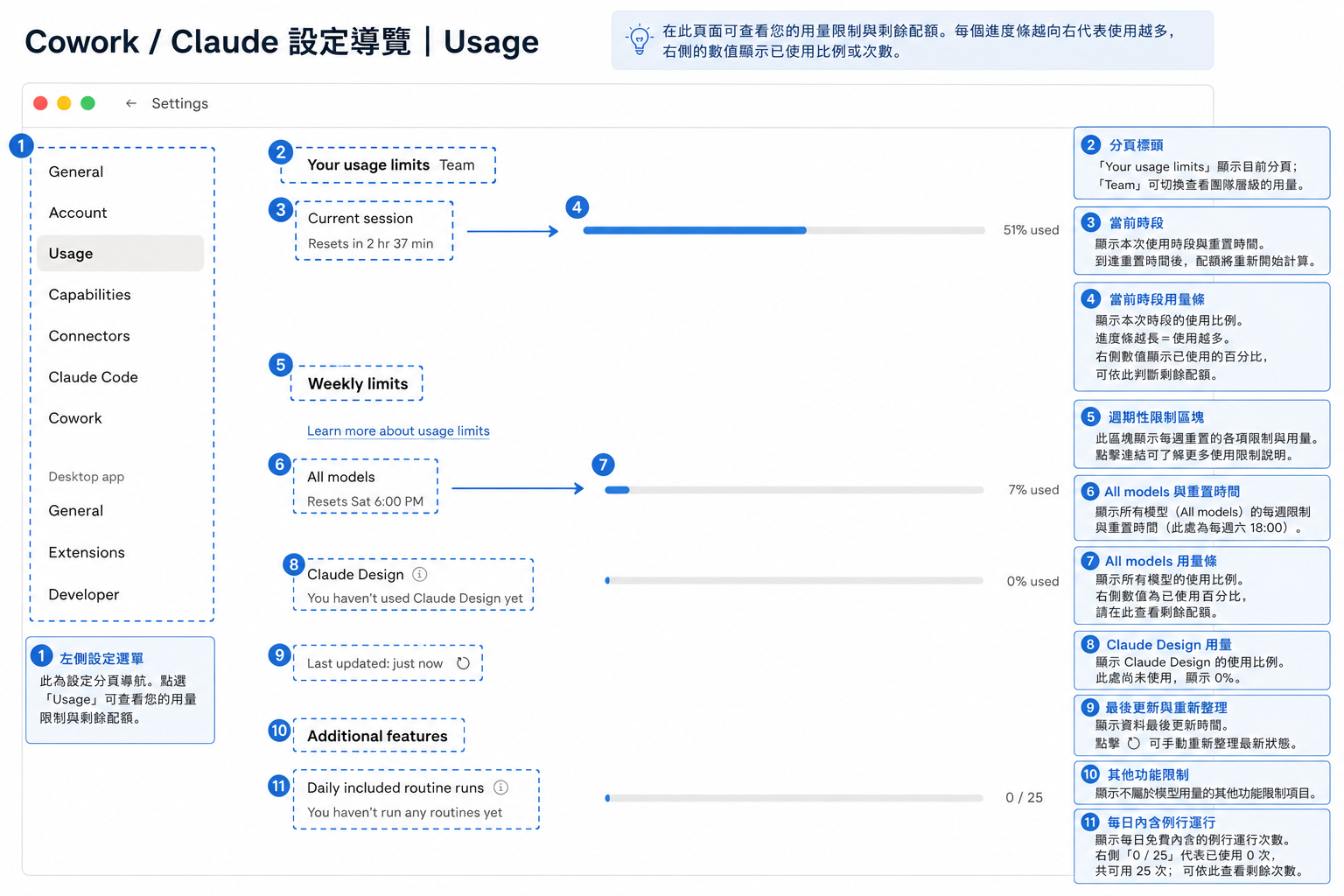
Task: Click Resets in 2 hr 37 min text
Action: [x=370, y=243]
